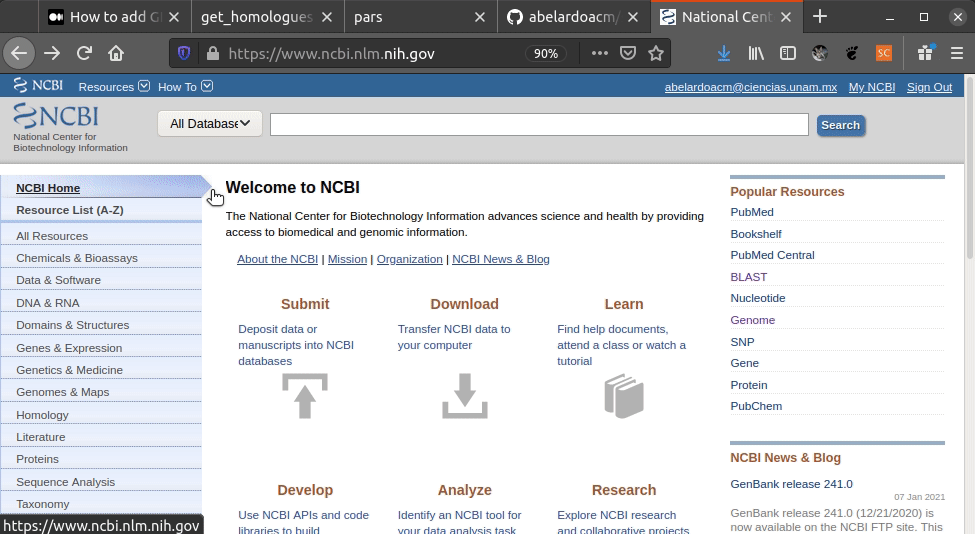
Task: Click the Download tray arrow icon
Action: click(x=464, y=396)
